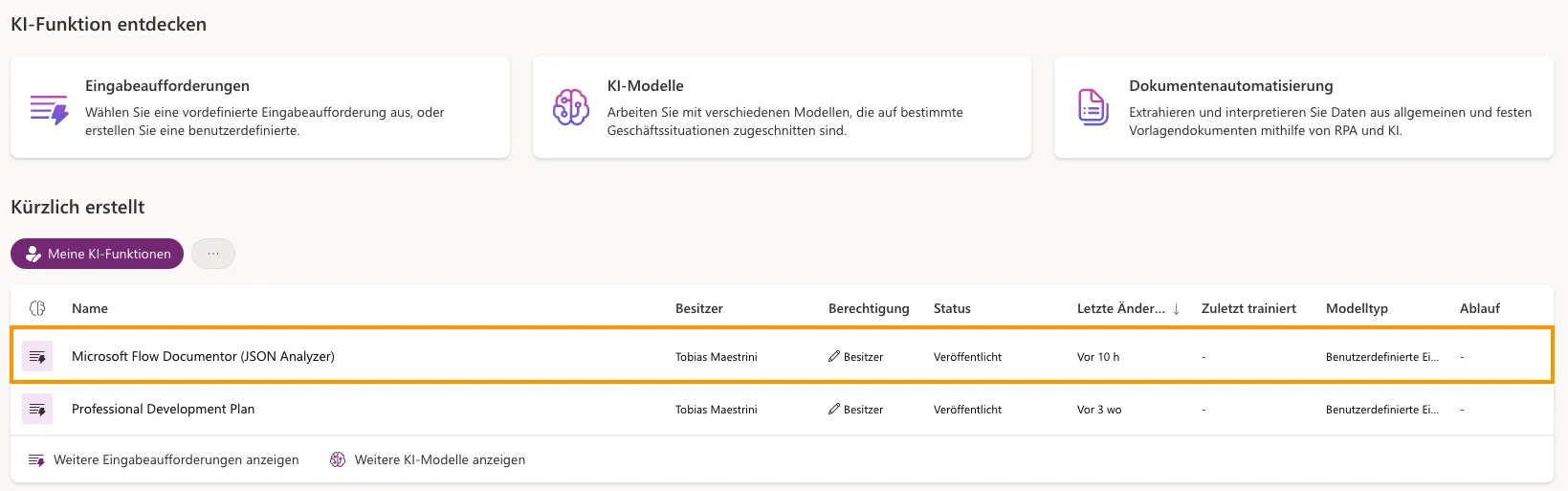
Task: Click the KI-Modelle brain icon
Action: click(x=571, y=107)
